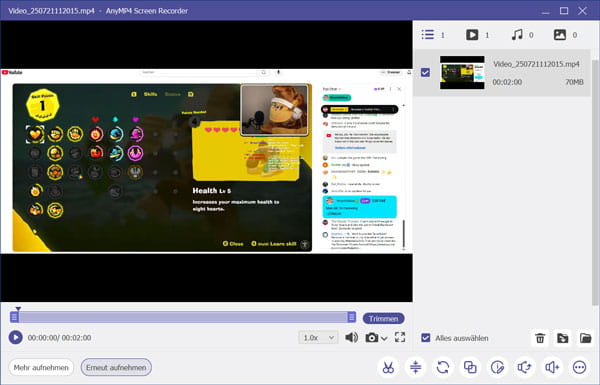Play the recorded video
This screenshot has width=600, height=385.
tap(15, 338)
